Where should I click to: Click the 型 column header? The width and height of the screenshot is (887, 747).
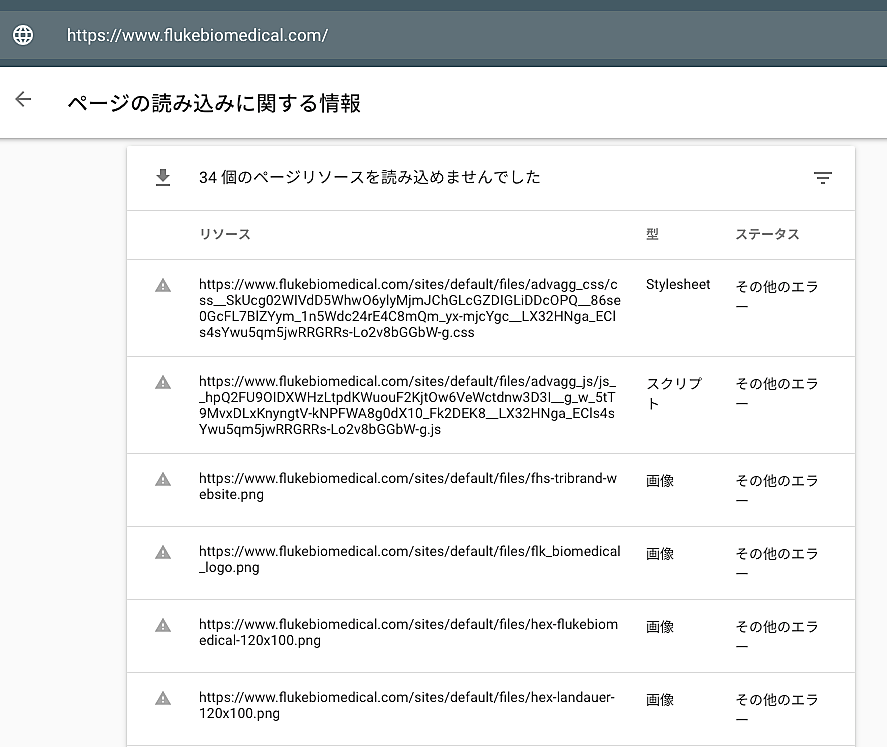(652, 234)
